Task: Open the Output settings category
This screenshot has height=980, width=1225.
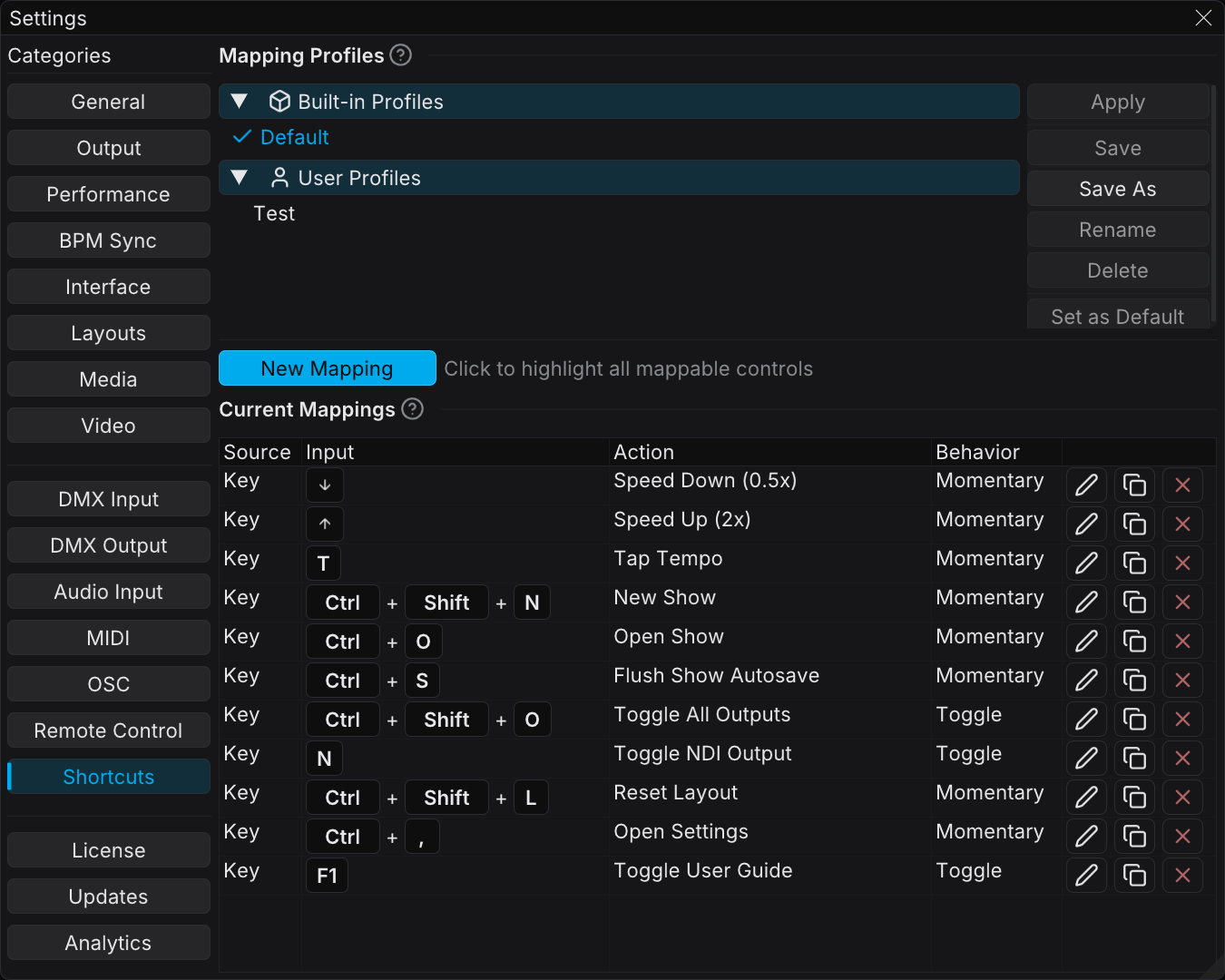Action: [109, 148]
